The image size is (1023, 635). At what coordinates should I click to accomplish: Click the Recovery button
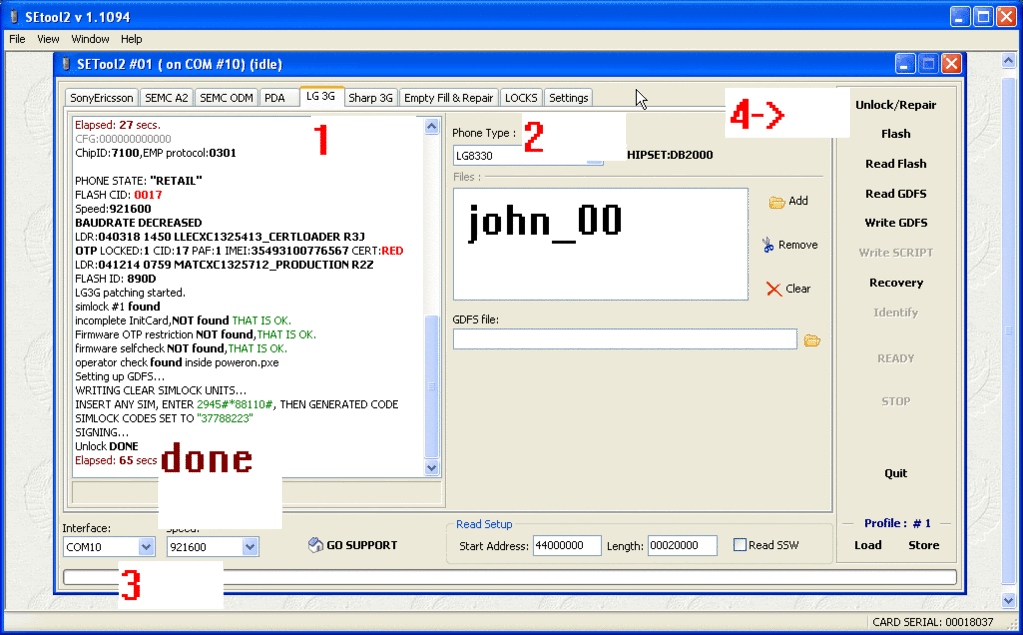896,283
